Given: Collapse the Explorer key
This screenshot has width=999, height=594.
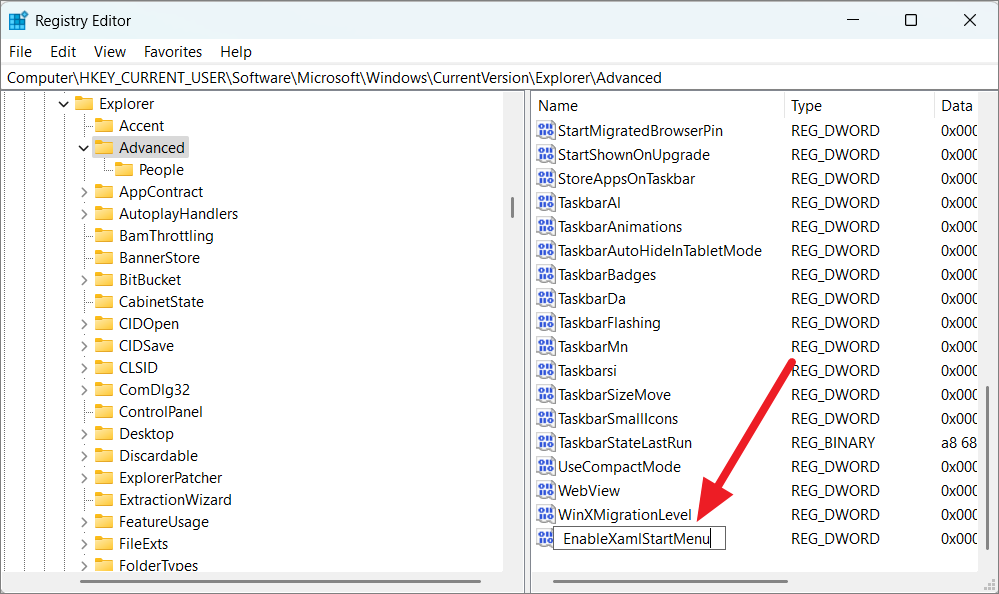Looking at the screenshot, I should [64, 103].
